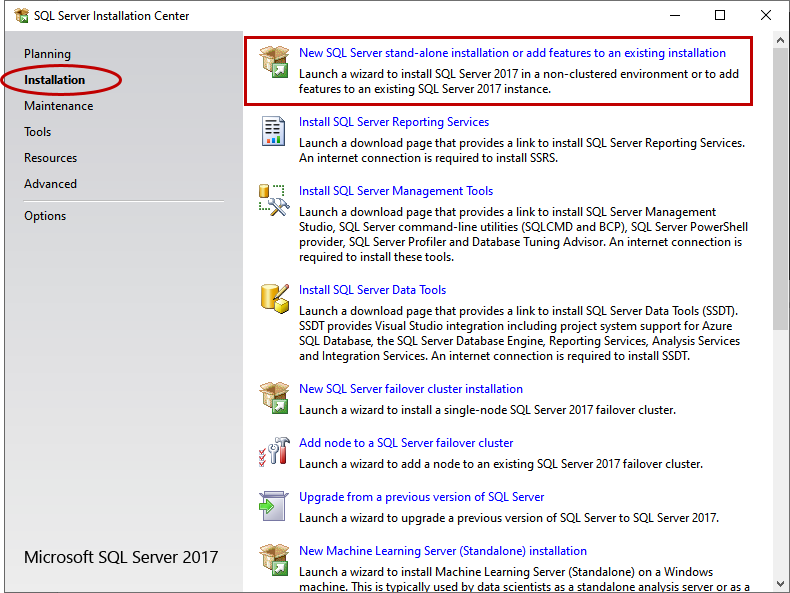Open the Tools section
Viewport: 790px width, 593px height.
pyautogui.click(x=37, y=132)
